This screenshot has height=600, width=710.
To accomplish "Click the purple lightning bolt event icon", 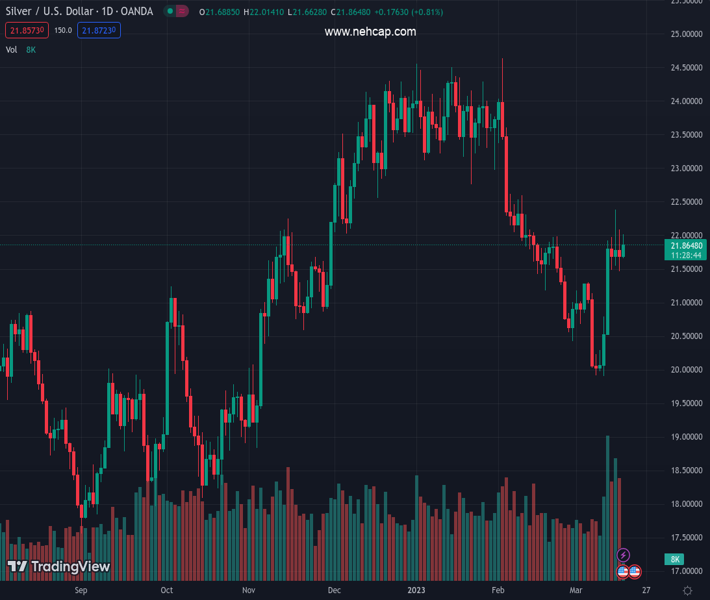I will [x=624, y=555].
